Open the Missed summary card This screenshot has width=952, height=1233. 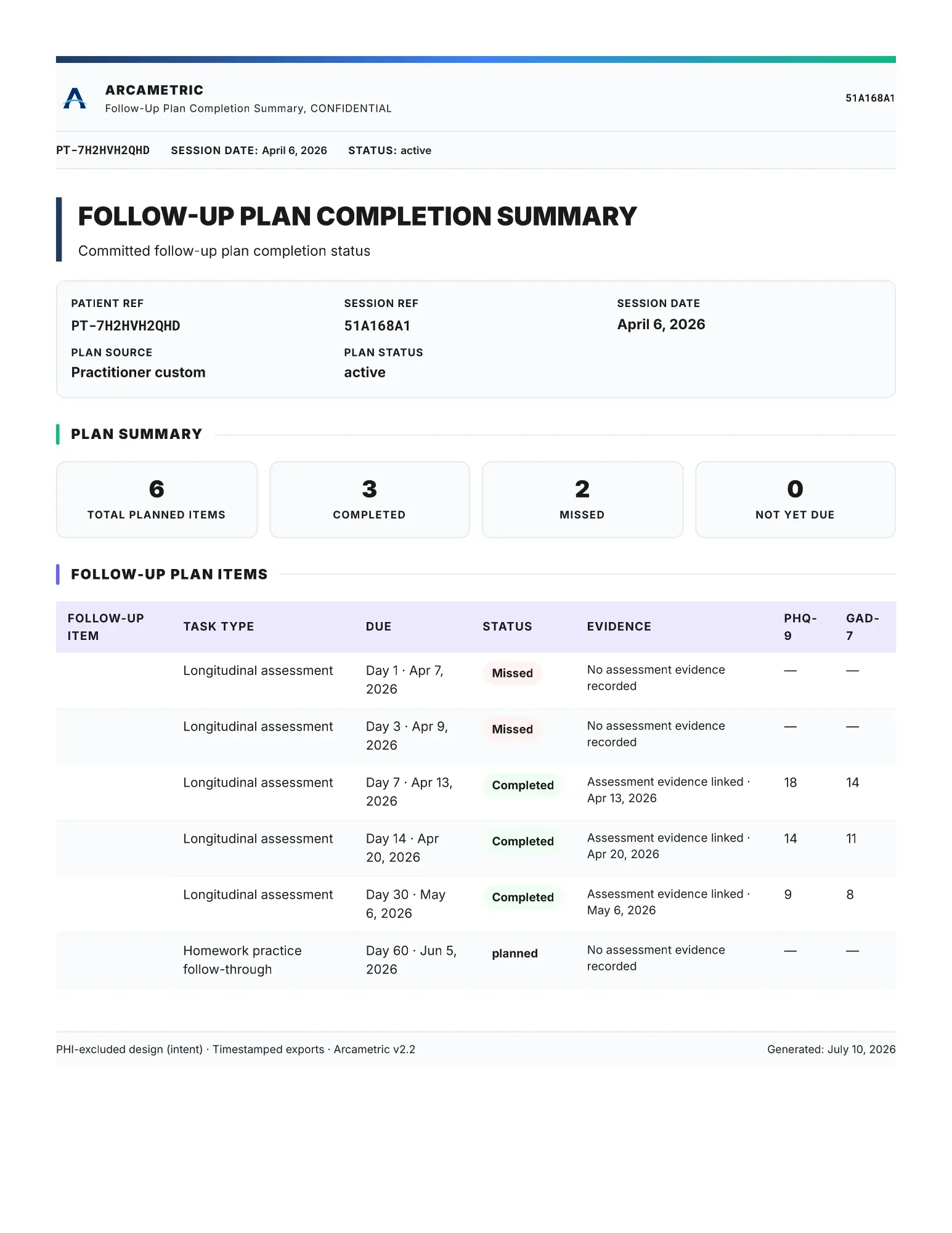[582, 499]
